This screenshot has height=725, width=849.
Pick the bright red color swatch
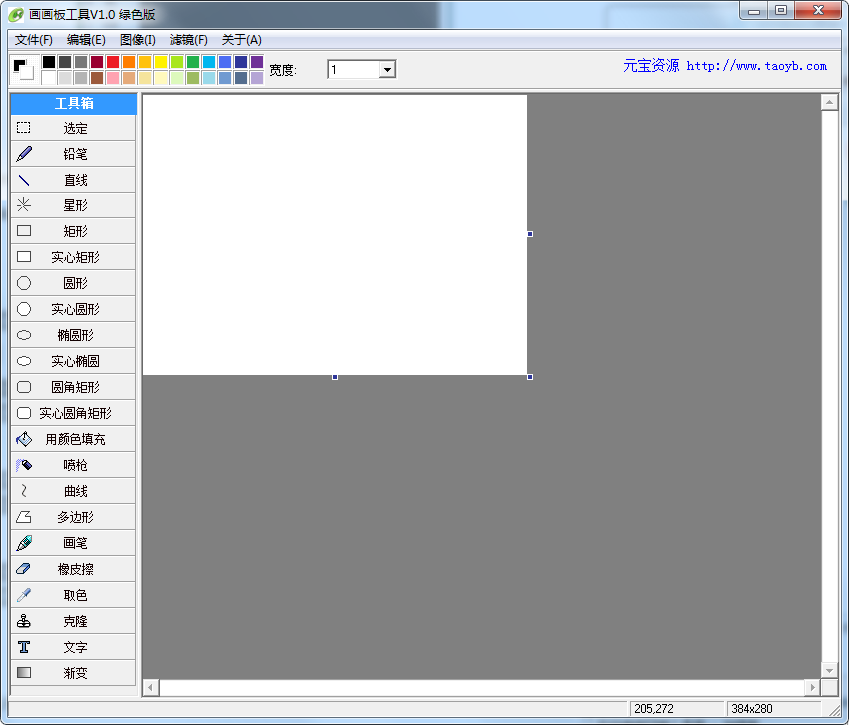point(113,62)
